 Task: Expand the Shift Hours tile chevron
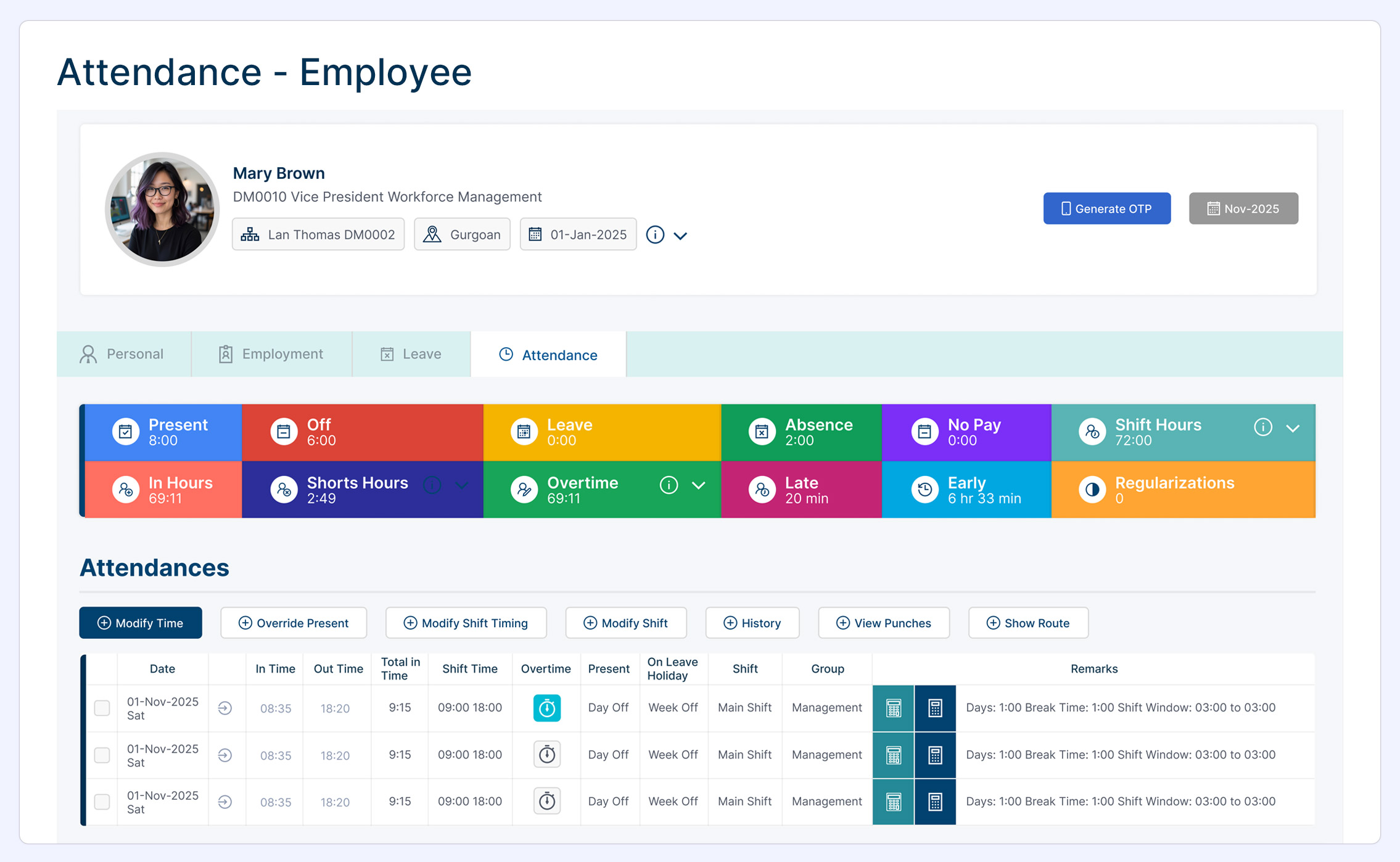[1293, 428]
